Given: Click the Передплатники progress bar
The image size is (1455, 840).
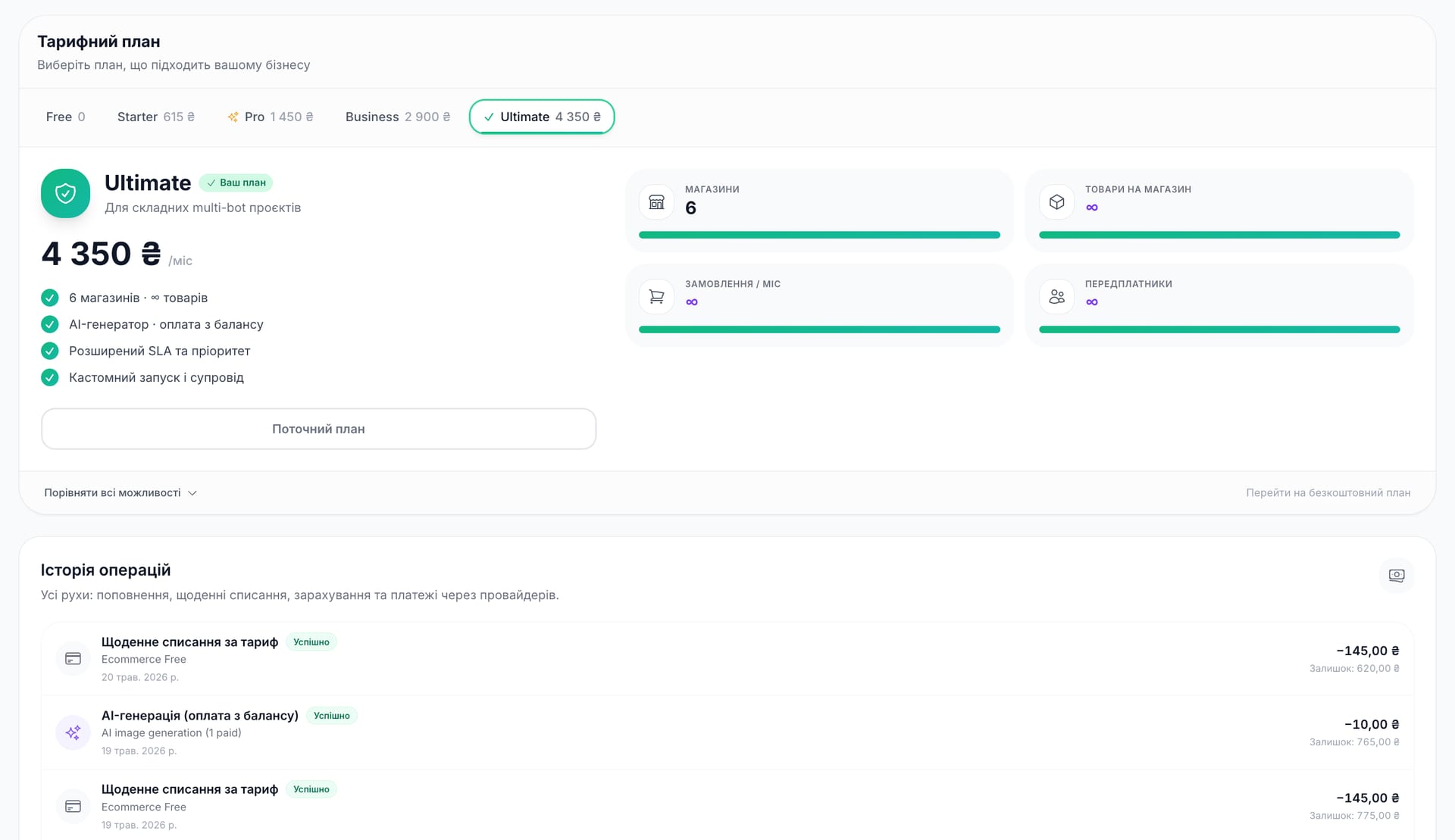Looking at the screenshot, I should pos(1219,329).
